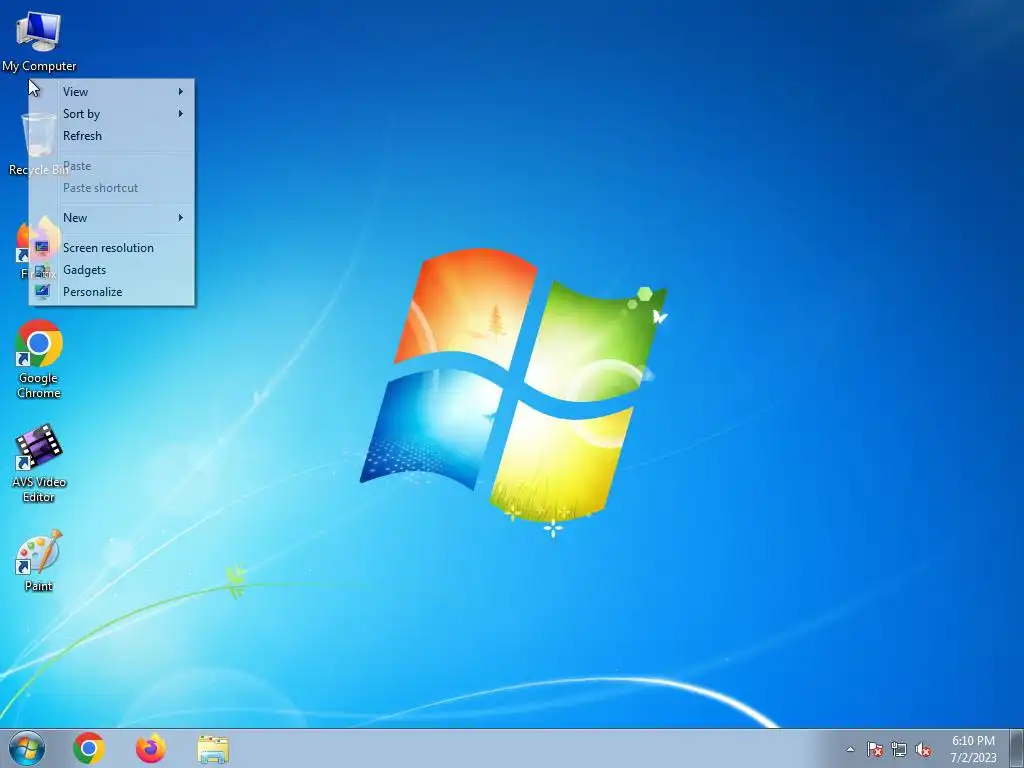
Task: Choose Personalize in the context menu
Action: [112, 292]
